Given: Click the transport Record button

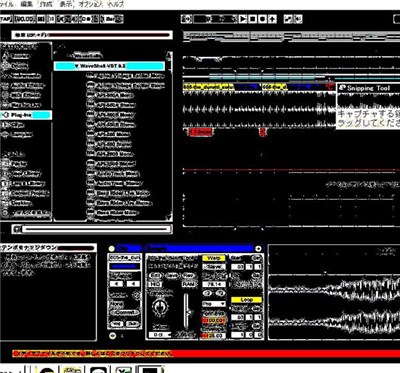Looking at the screenshot, I should [262, 19].
